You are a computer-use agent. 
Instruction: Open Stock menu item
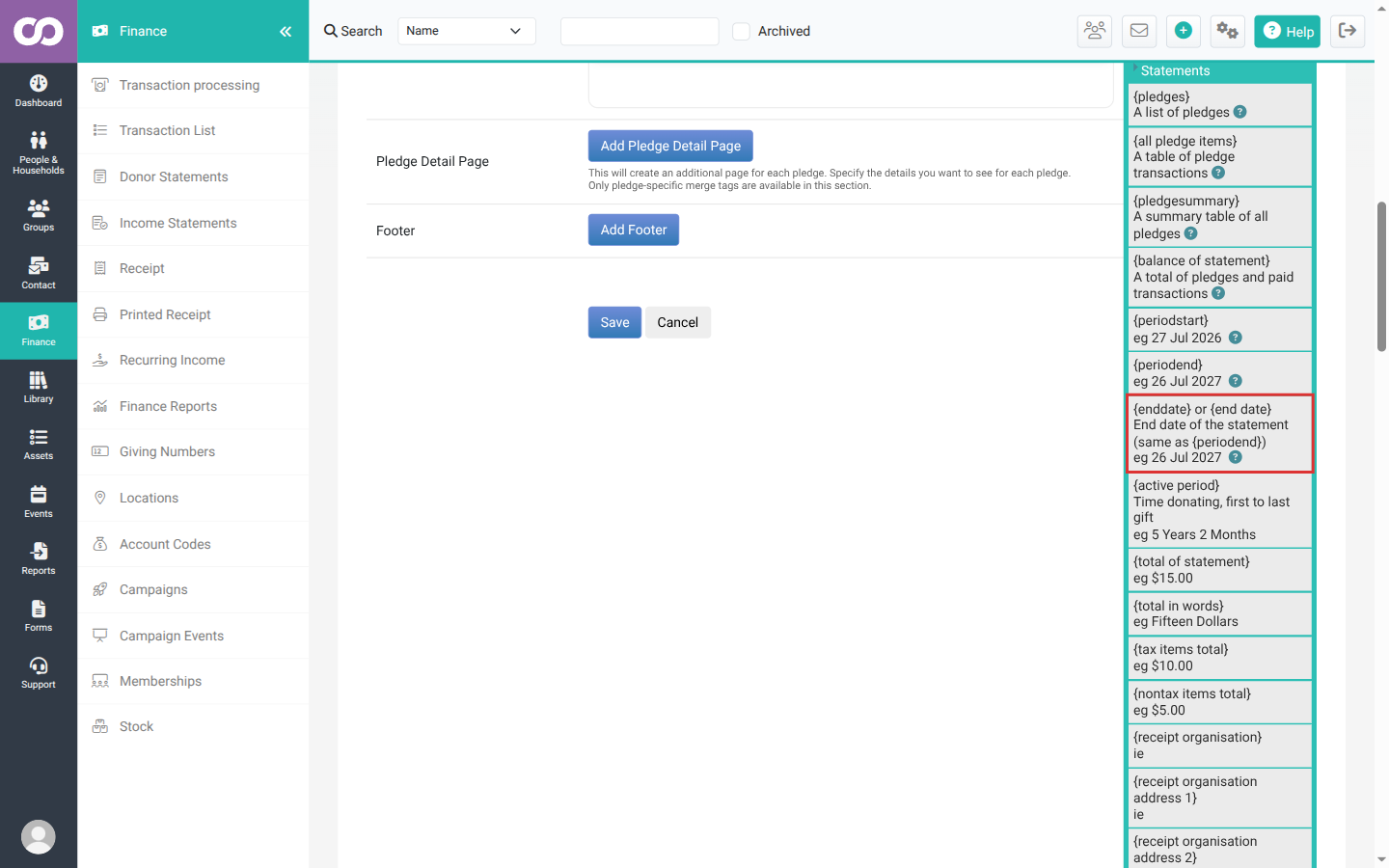(x=193, y=726)
